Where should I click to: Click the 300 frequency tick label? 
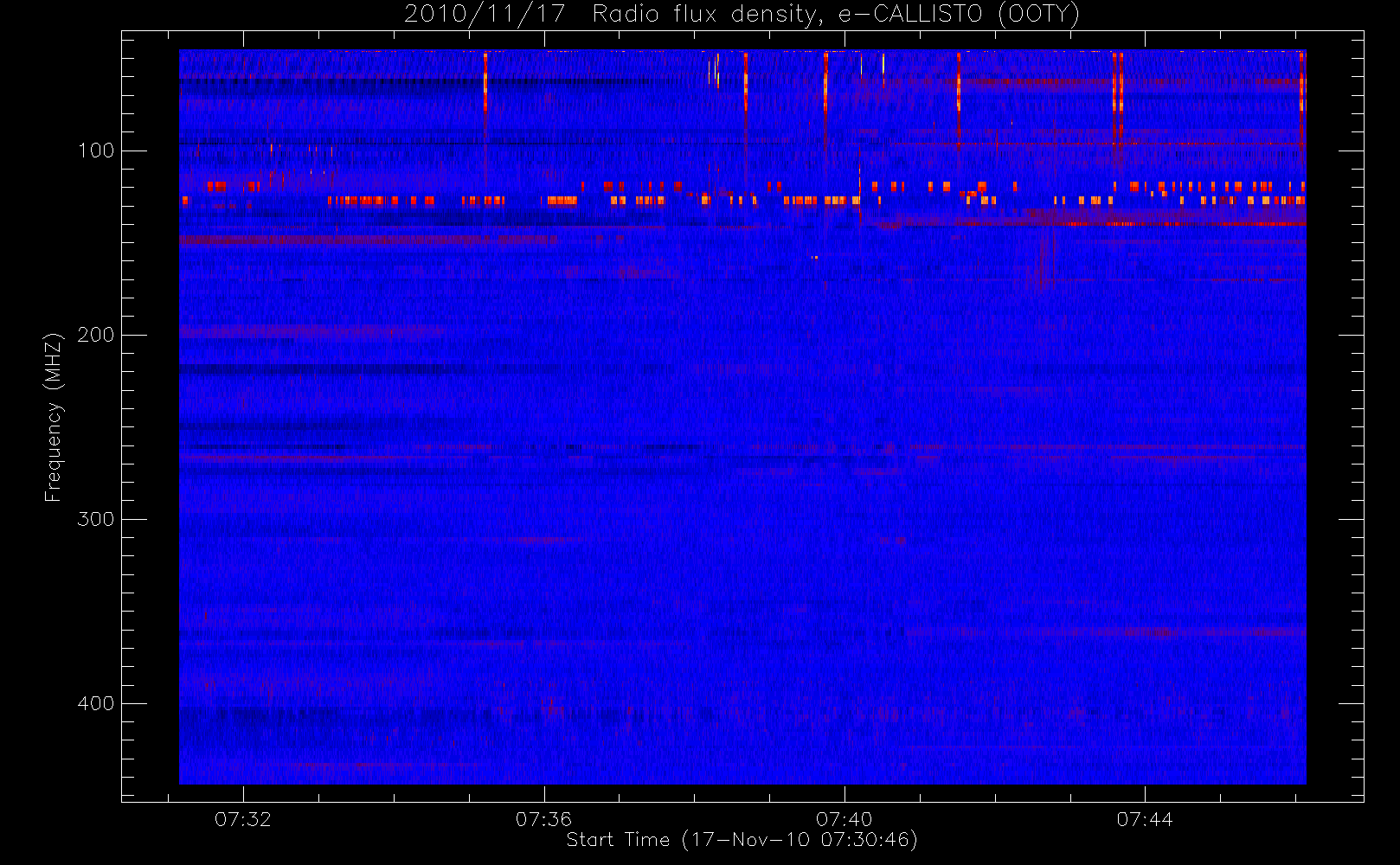pyautogui.click(x=96, y=519)
